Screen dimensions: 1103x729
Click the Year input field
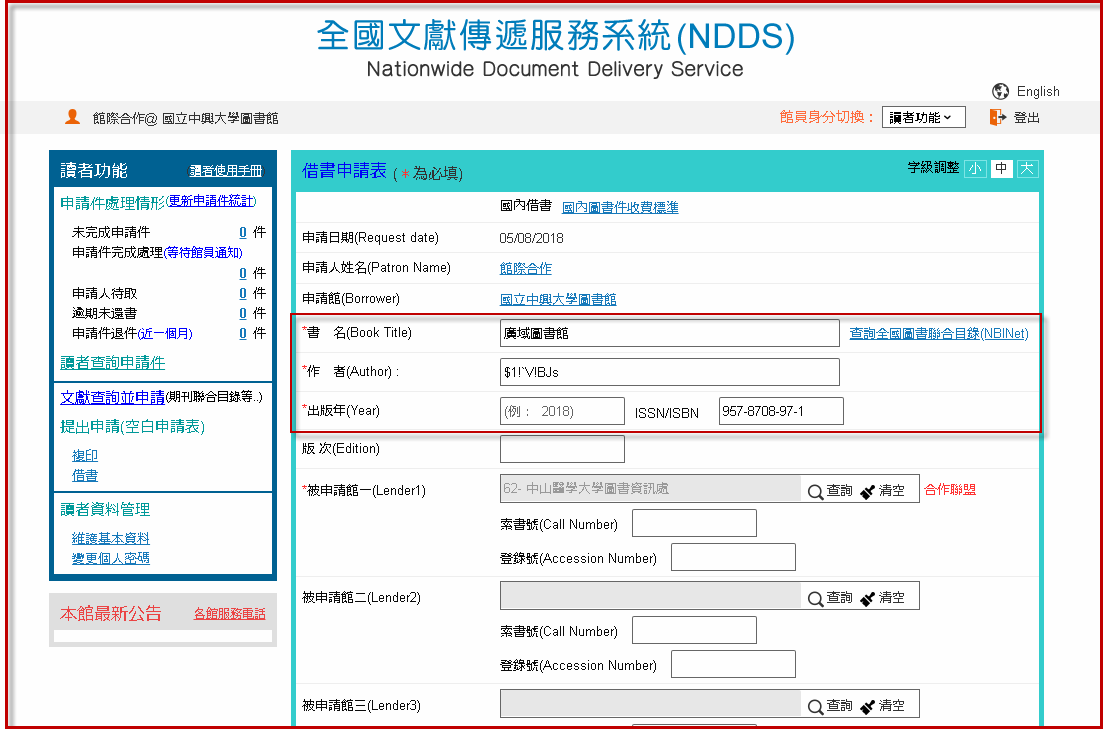(x=562, y=411)
